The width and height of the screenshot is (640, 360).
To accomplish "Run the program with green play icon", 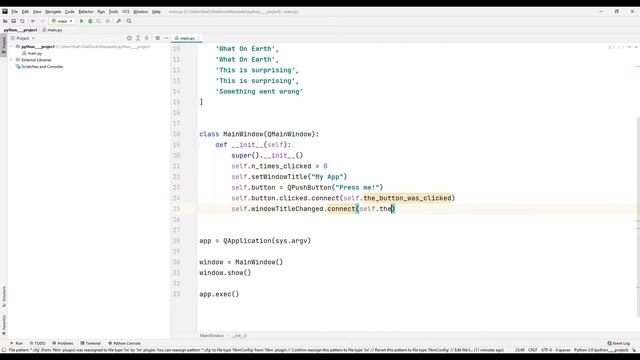I will (x=81, y=21).
